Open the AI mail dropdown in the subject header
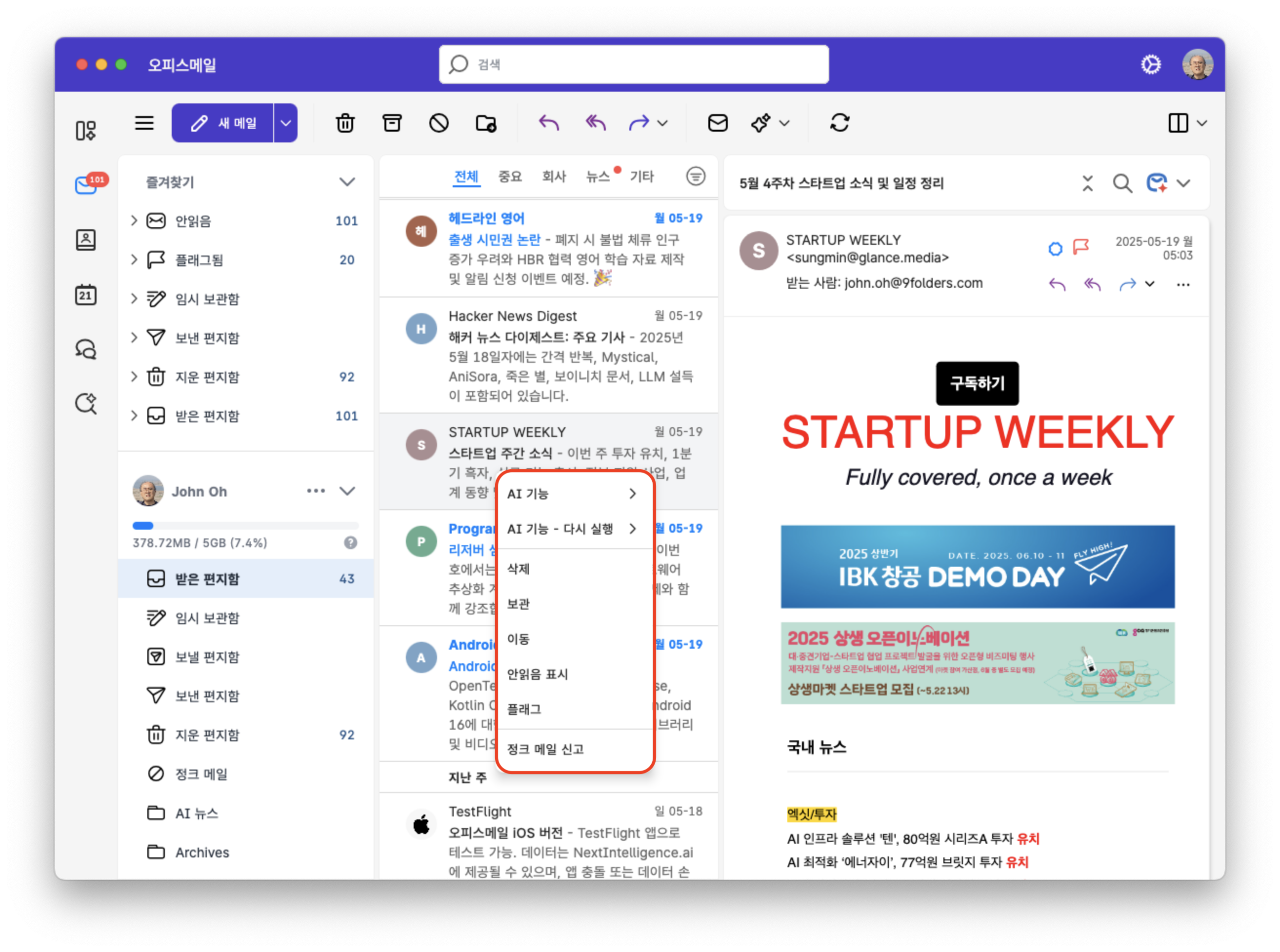1280x952 pixels. [x=1182, y=183]
